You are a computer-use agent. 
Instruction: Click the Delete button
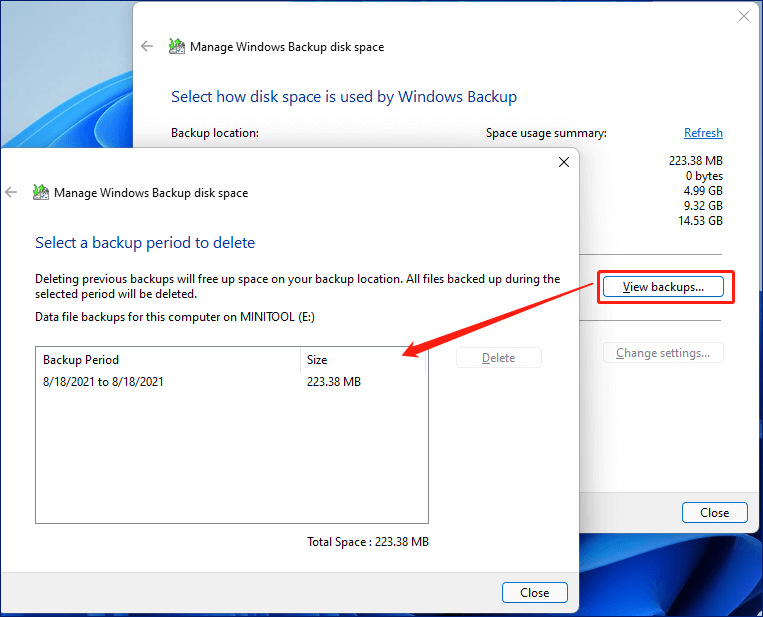point(499,358)
